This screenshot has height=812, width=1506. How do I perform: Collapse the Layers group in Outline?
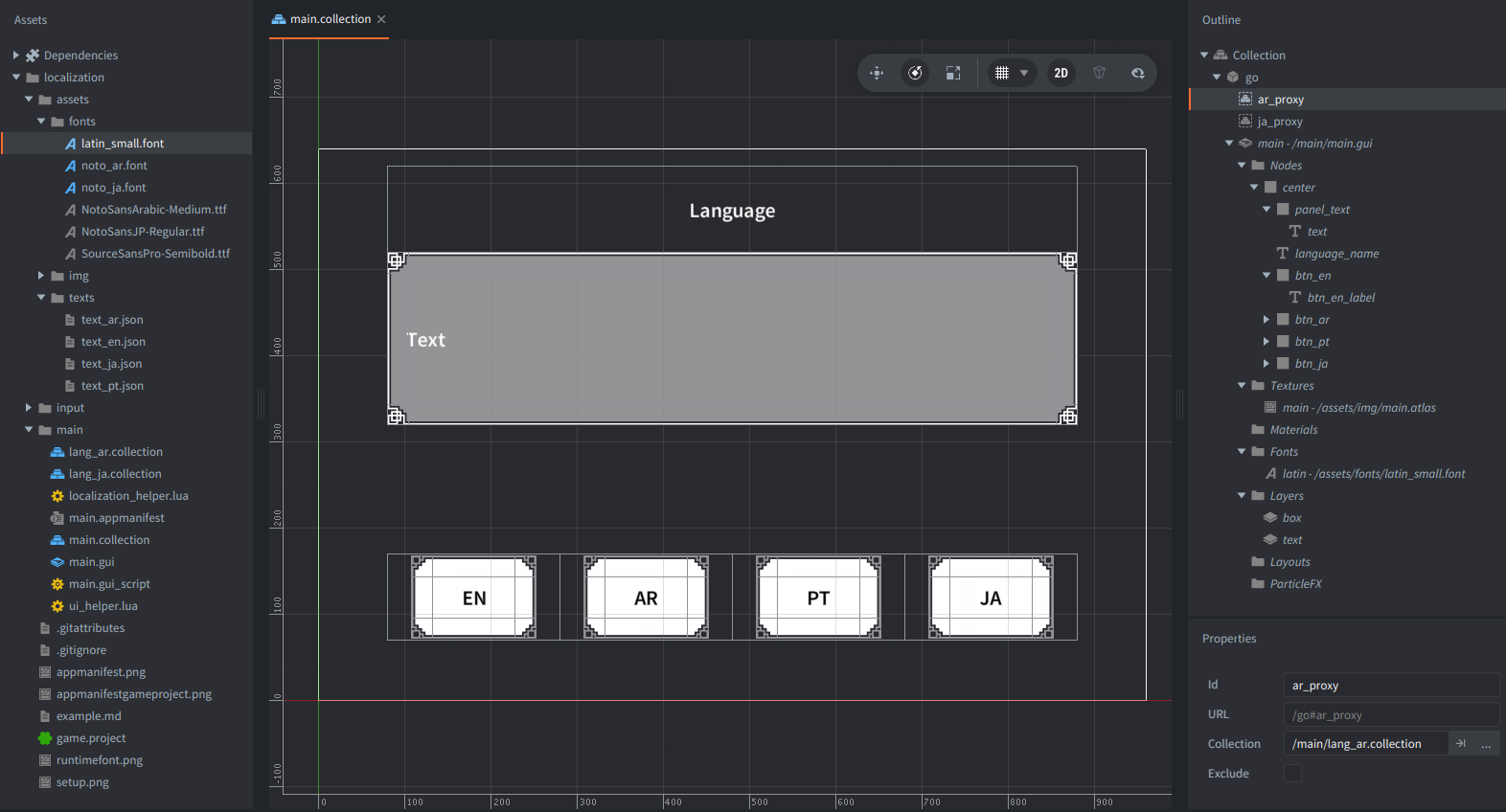(x=1242, y=496)
